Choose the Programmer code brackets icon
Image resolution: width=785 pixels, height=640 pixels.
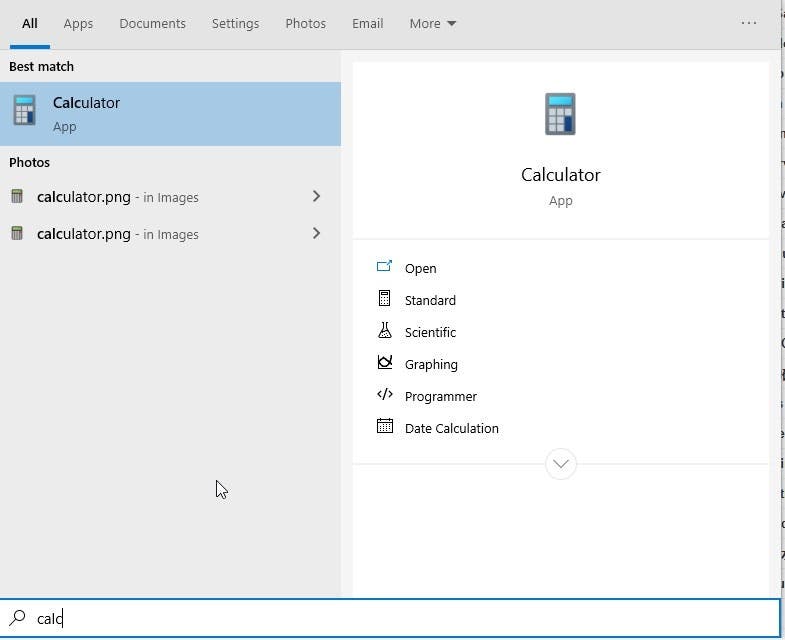pyautogui.click(x=385, y=395)
